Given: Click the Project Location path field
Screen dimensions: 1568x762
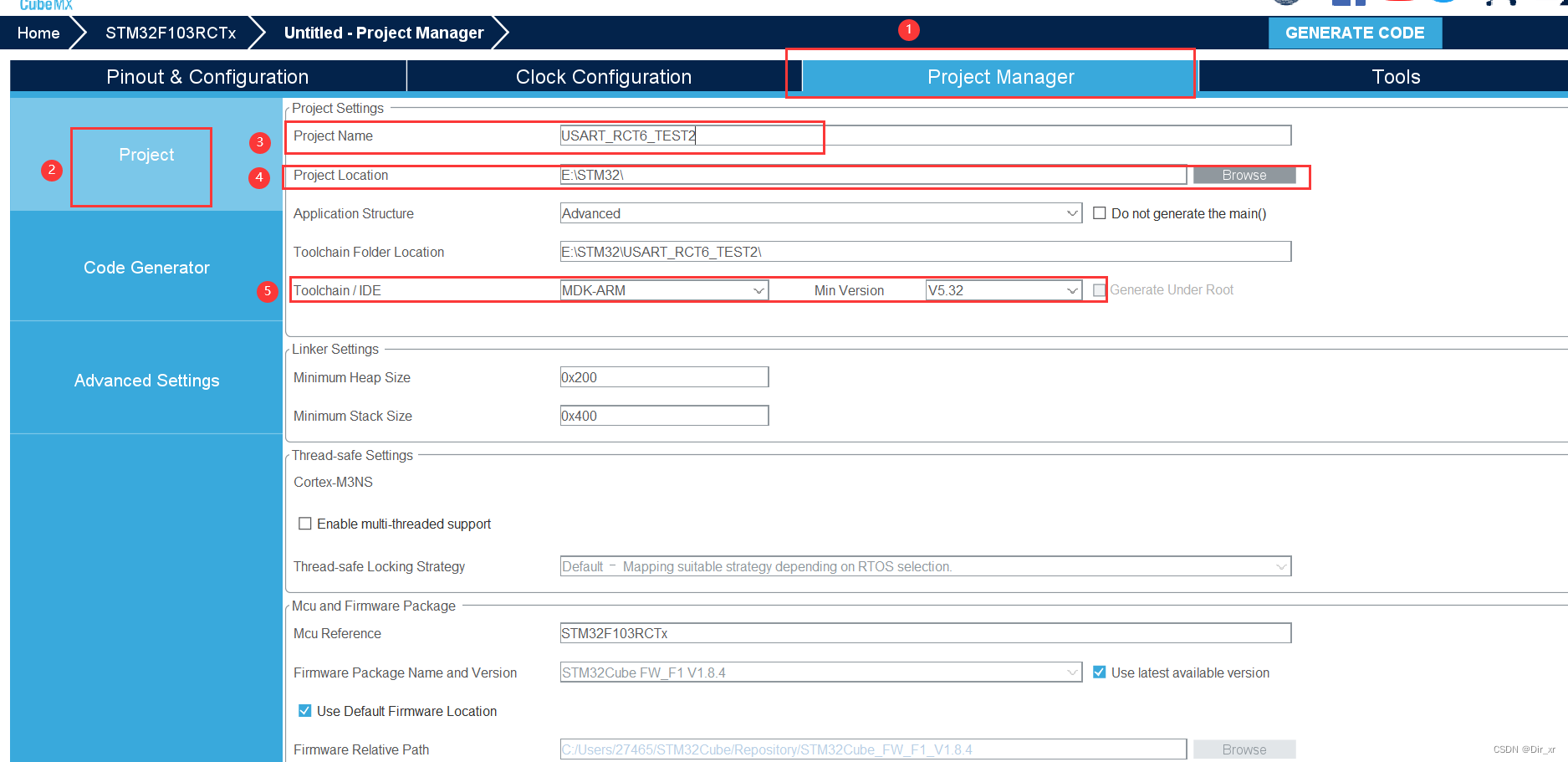Looking at the screenshot, I should pos(873,175).
